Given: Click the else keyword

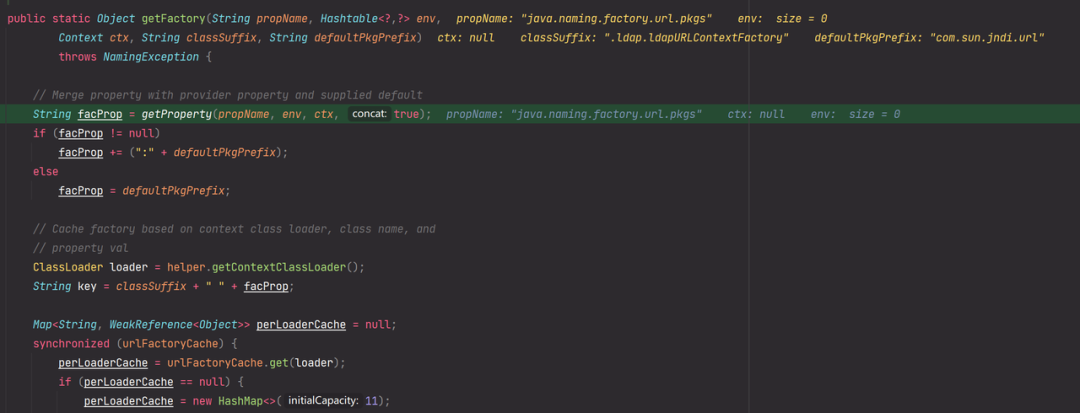Looking at the screenshot, I should (45, 172).
